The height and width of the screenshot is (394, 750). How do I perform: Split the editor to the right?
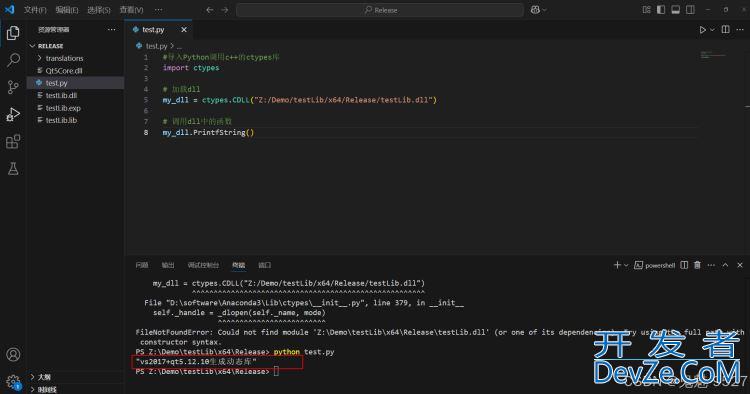726,30
